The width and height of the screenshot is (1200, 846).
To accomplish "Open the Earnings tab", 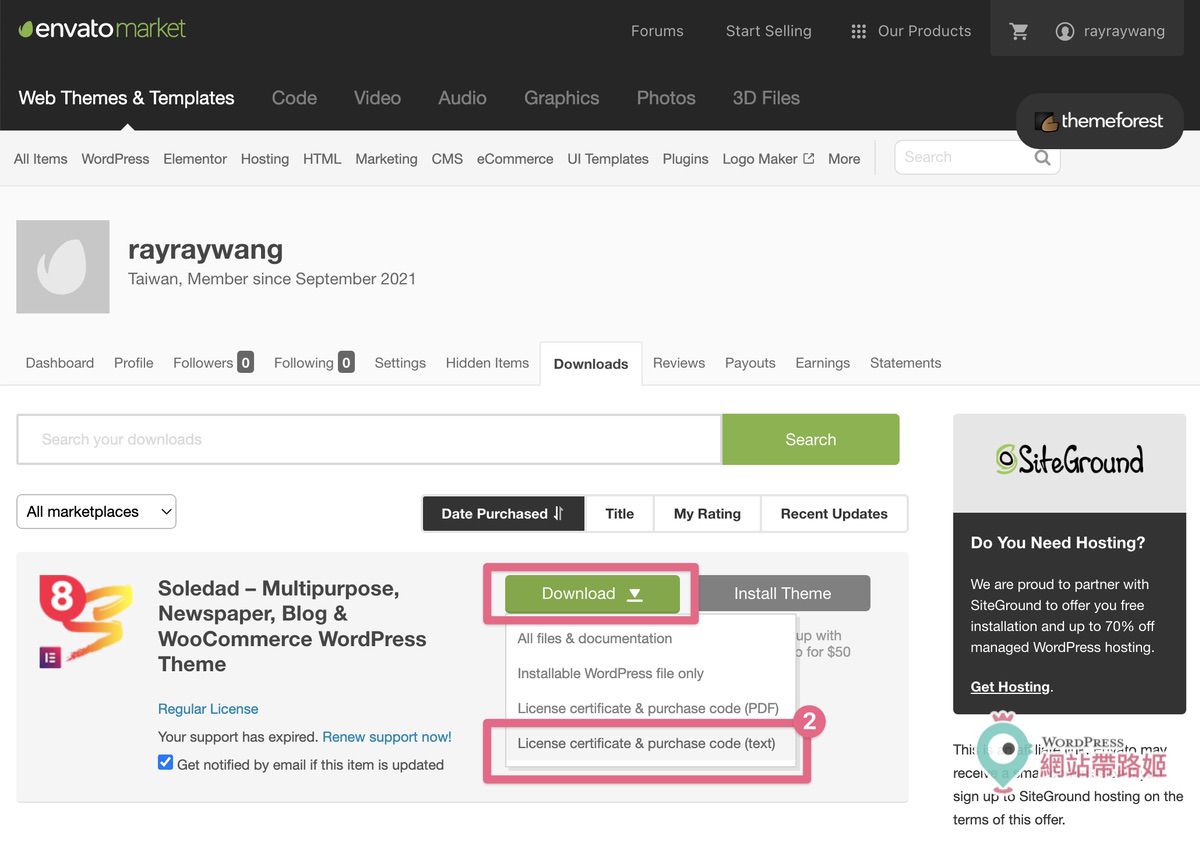I will 823,363.
